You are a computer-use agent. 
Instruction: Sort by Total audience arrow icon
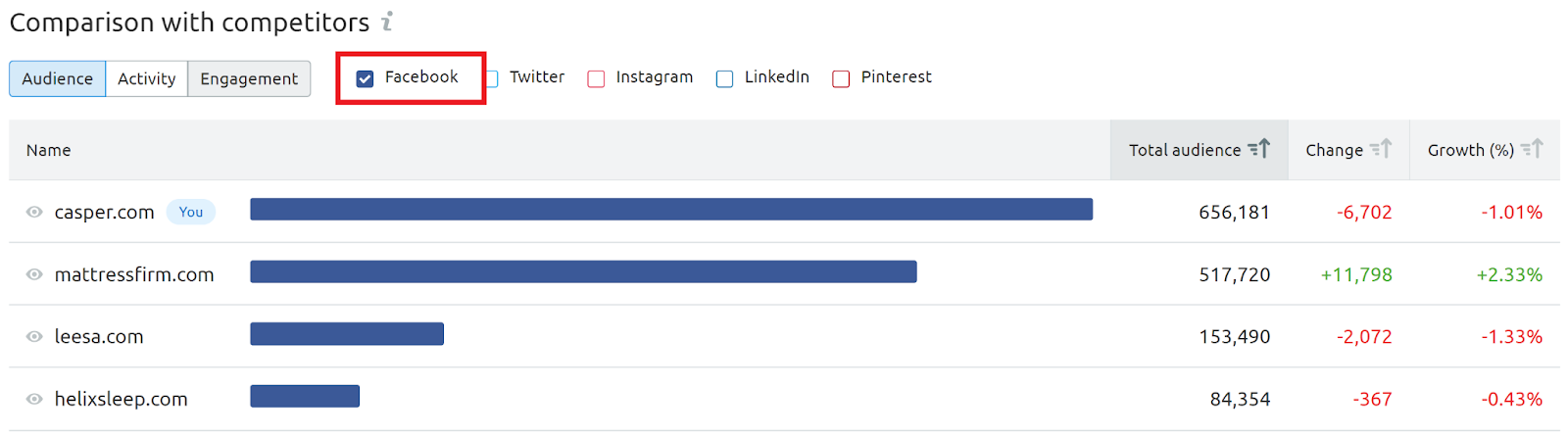[x=1259, y=149]
